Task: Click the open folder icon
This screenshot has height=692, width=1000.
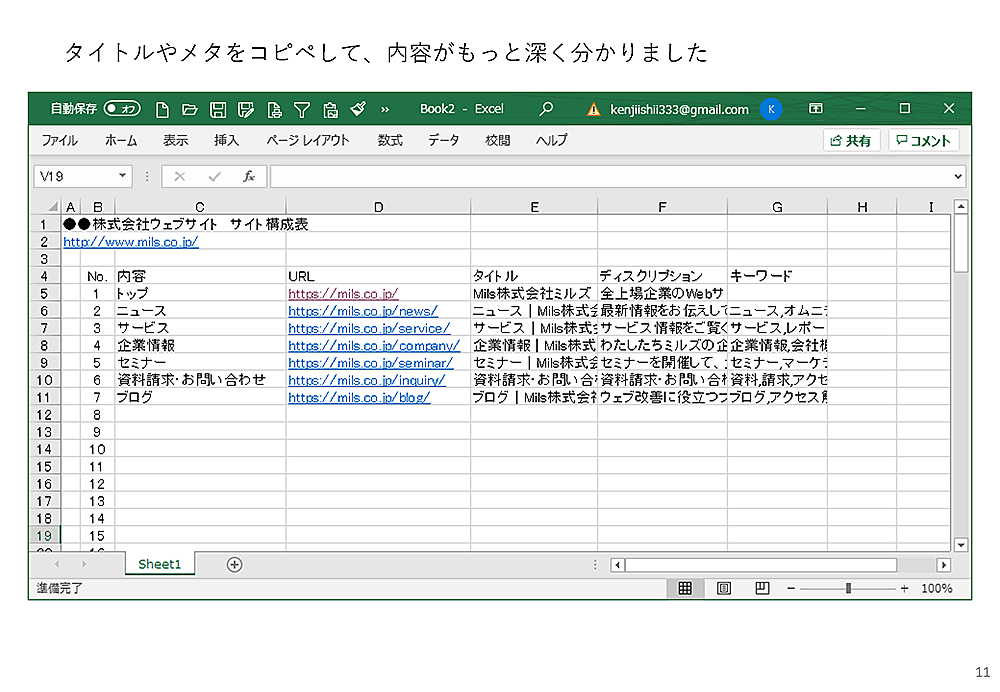Action: tap(190, 109)
